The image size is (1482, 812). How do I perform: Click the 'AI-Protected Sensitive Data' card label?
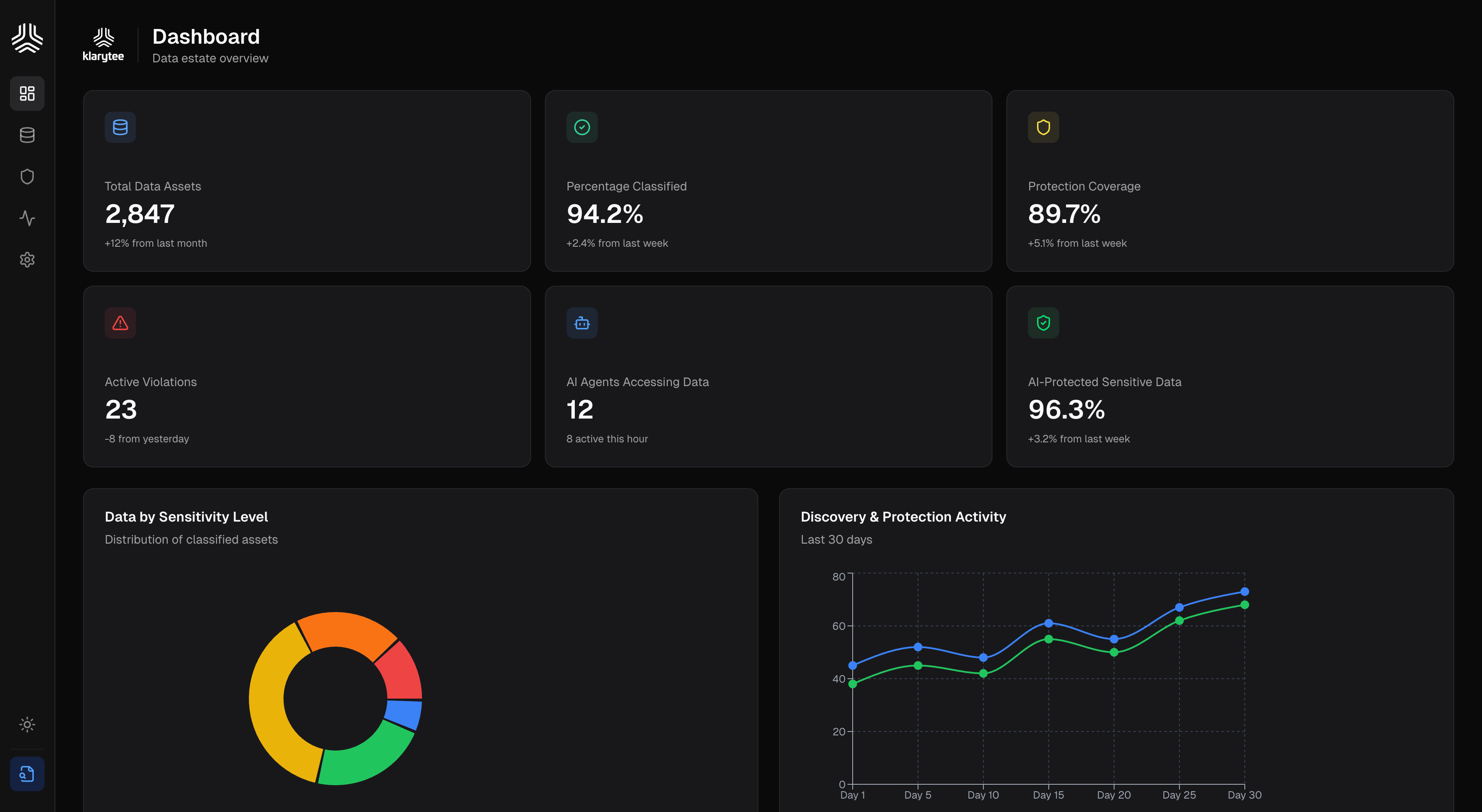click(x=1105, y=382)
